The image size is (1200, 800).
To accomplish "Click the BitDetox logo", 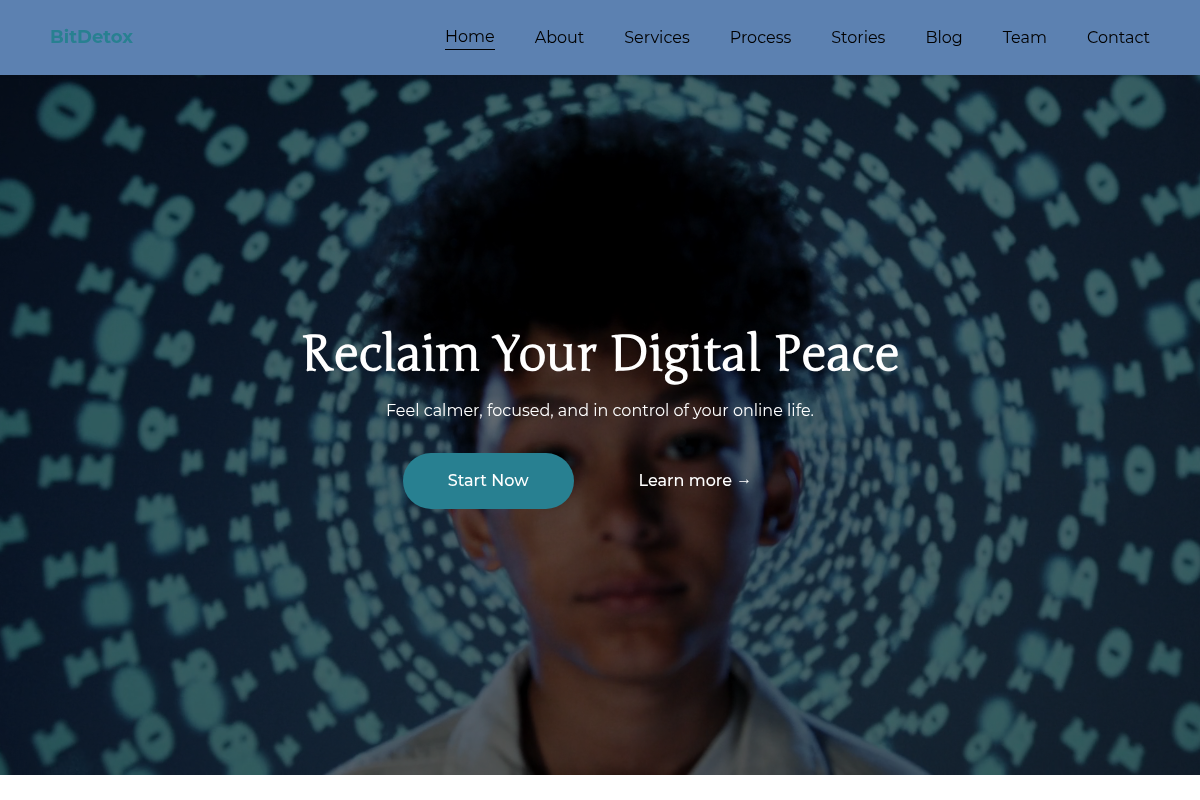I will tap(91, 37).
